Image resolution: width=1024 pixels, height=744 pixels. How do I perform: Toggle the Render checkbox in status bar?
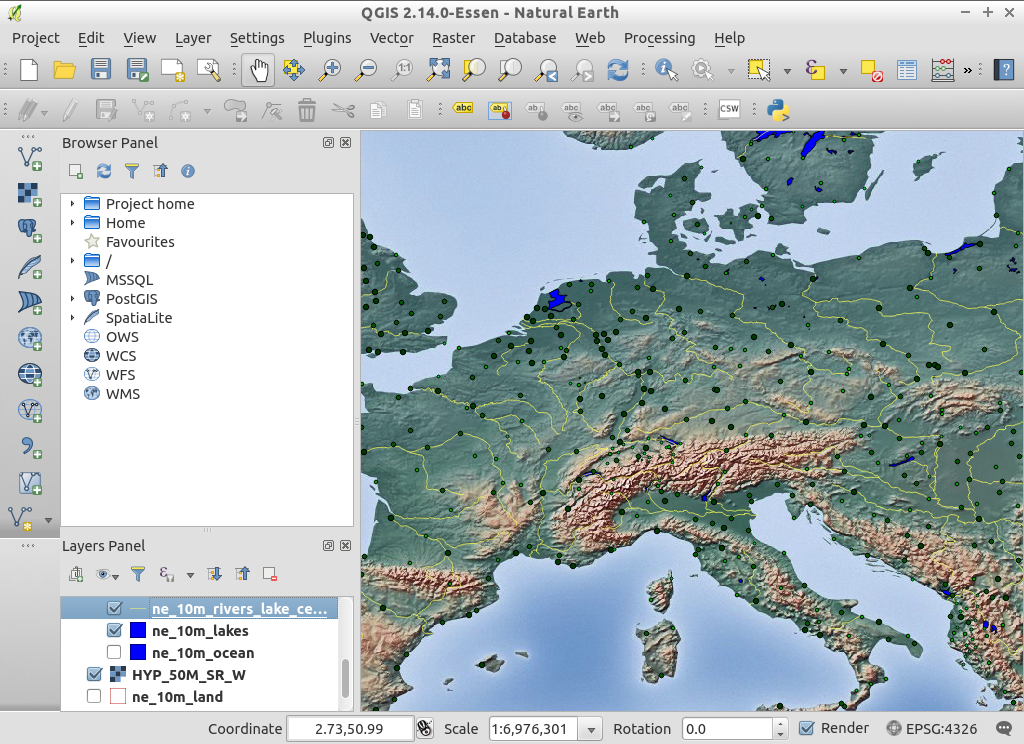point(807,728)
